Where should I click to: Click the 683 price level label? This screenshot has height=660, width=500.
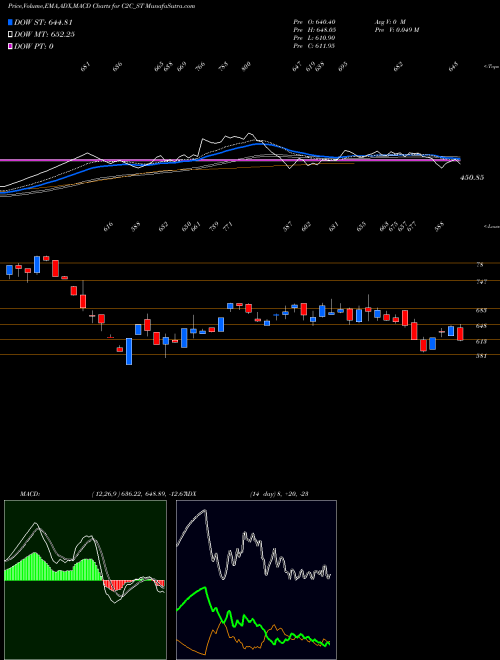(481, 310)
